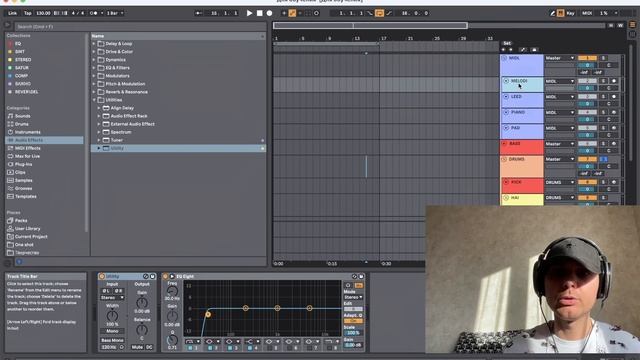Unfold the DRUMS group track
Viewport: 640px width, 360px height.
tap(504, 159)
